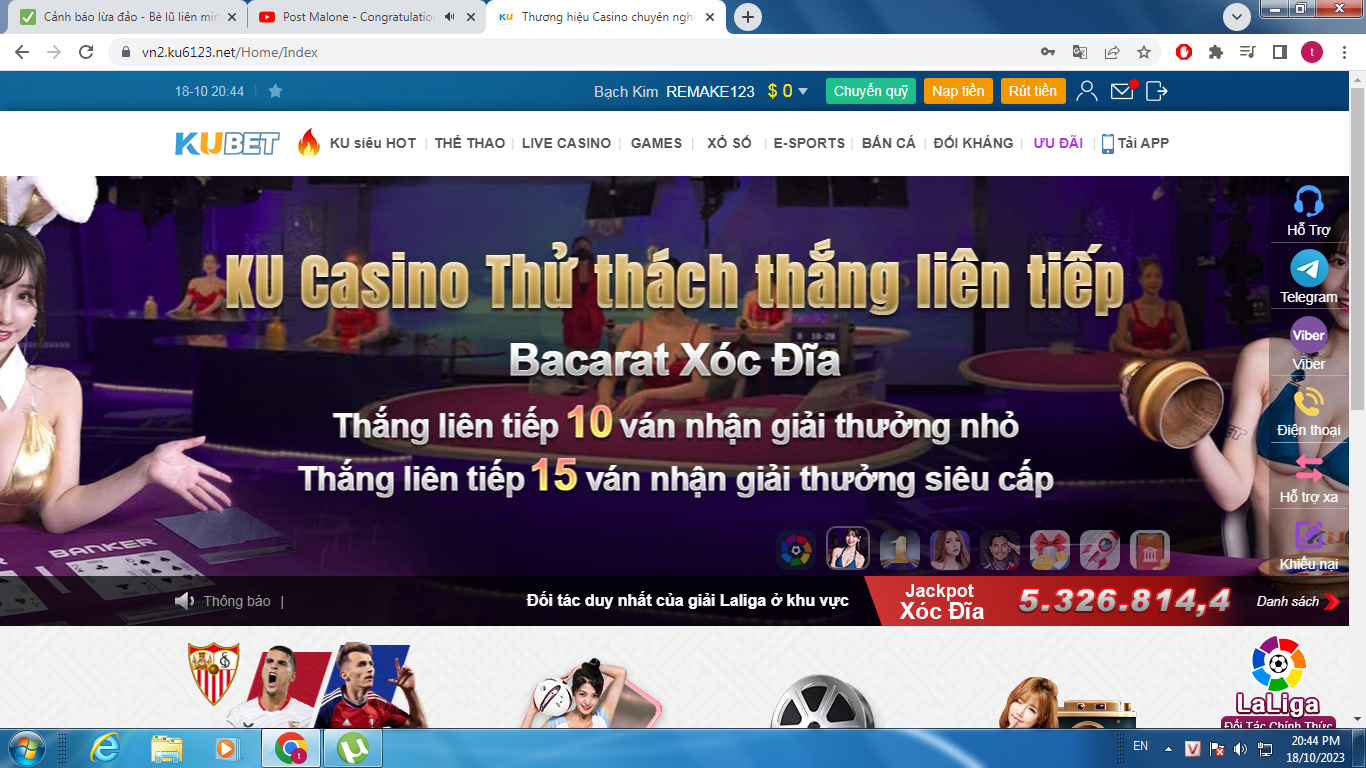Viewport: 1366px width, 768px height.
Task: Select the THỂ THAO menu item
Action: (469, 143)
